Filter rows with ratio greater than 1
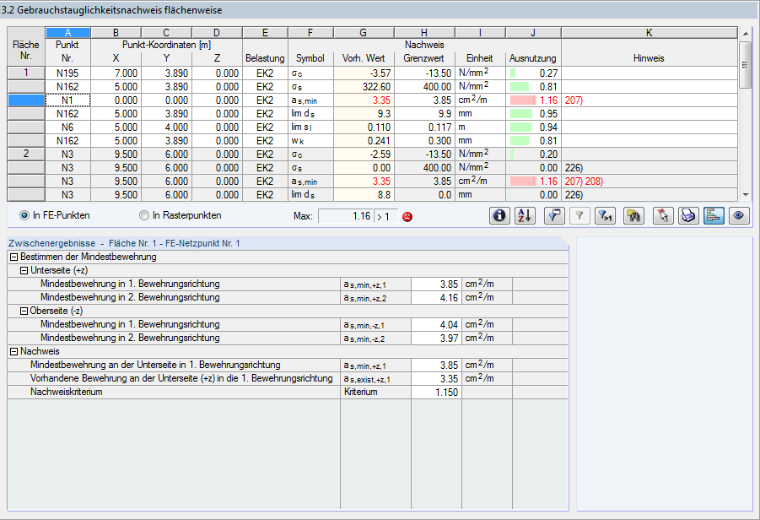760x520 pixels. pyautogui.click(x=605, y=216)
